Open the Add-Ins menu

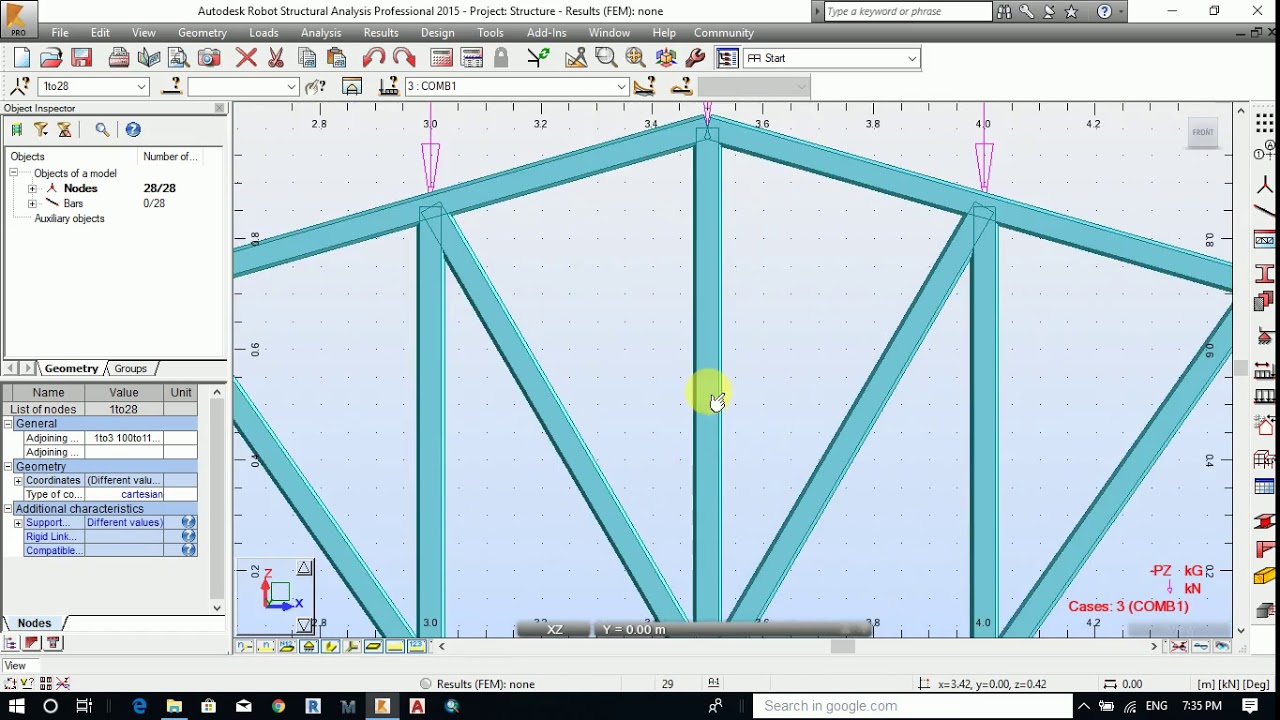point(546,32)
